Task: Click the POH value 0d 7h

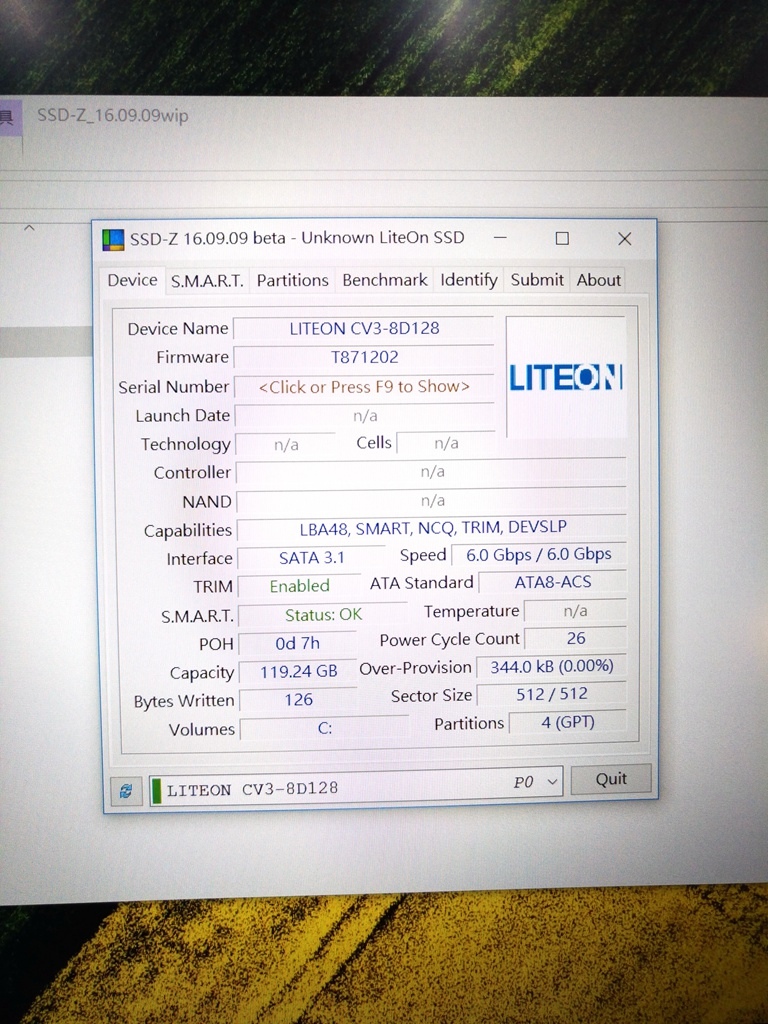Action: coord(297,643)
